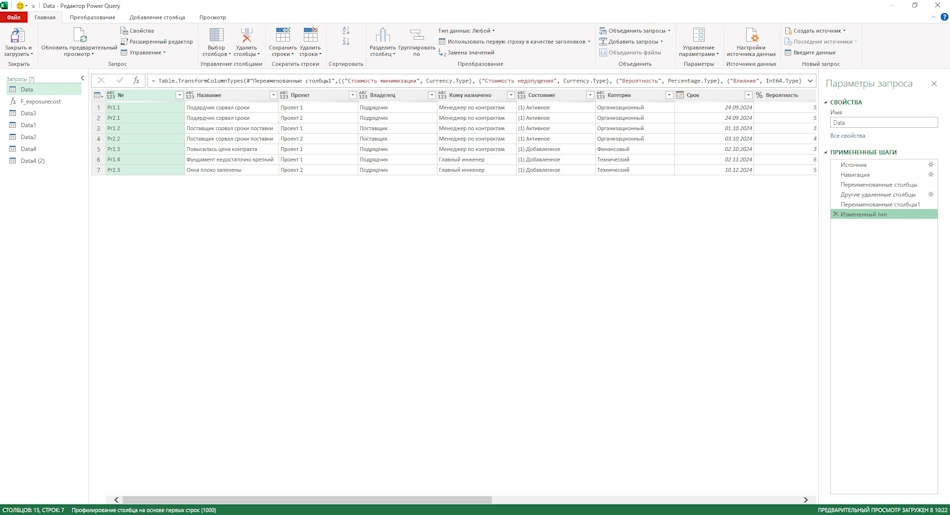Click the disabled Объединить файлы option
The height and width of the screenshot is (515, 950).
630,53
